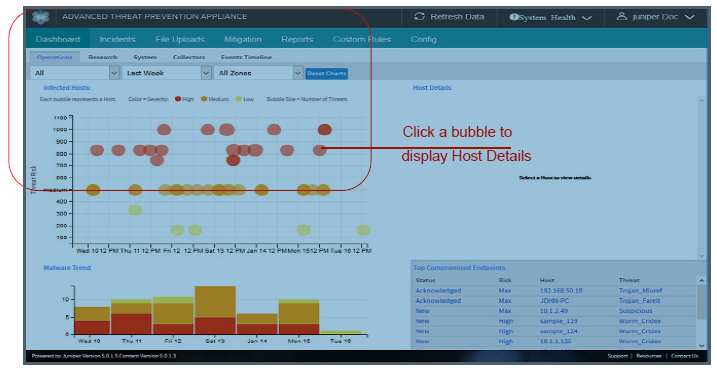Click the Reset Charts button
Screen dimensions: 717x370
point(326,73)
